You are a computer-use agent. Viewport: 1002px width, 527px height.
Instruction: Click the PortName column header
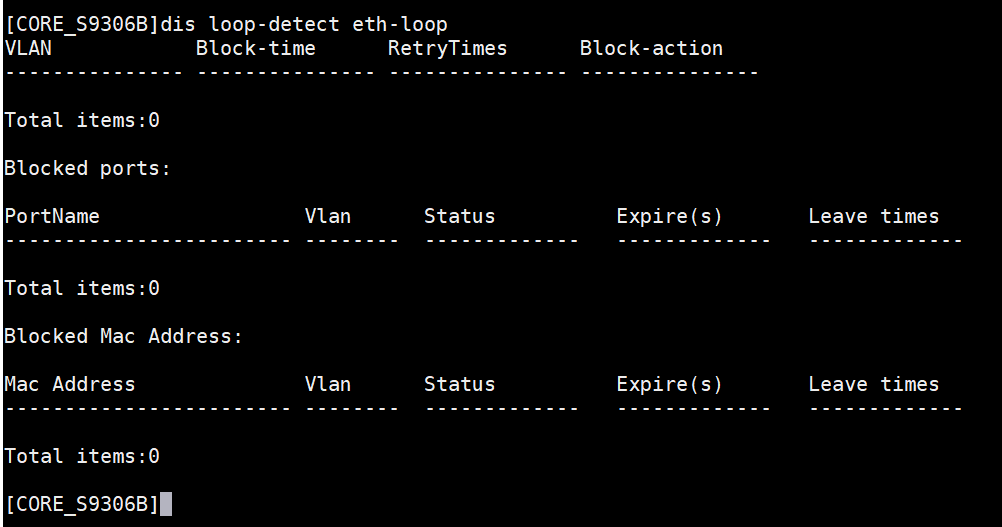tap(52, 217)
